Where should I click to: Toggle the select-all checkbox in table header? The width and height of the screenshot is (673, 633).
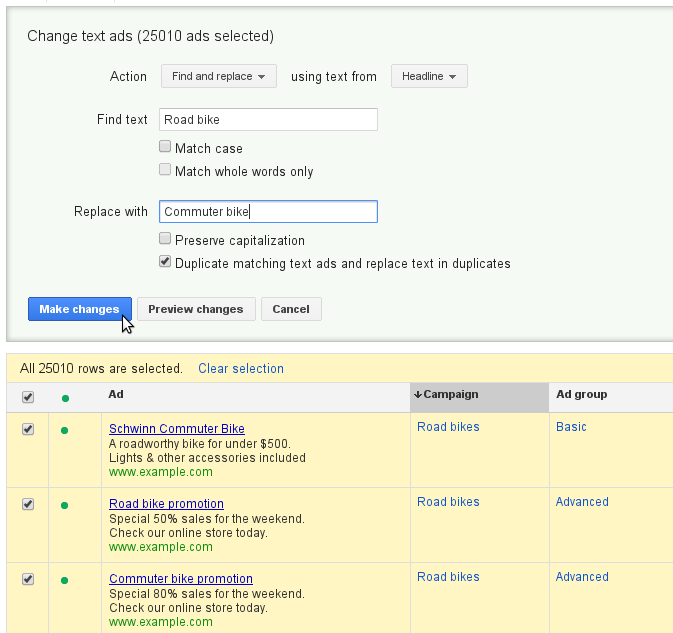coord(28,397)
